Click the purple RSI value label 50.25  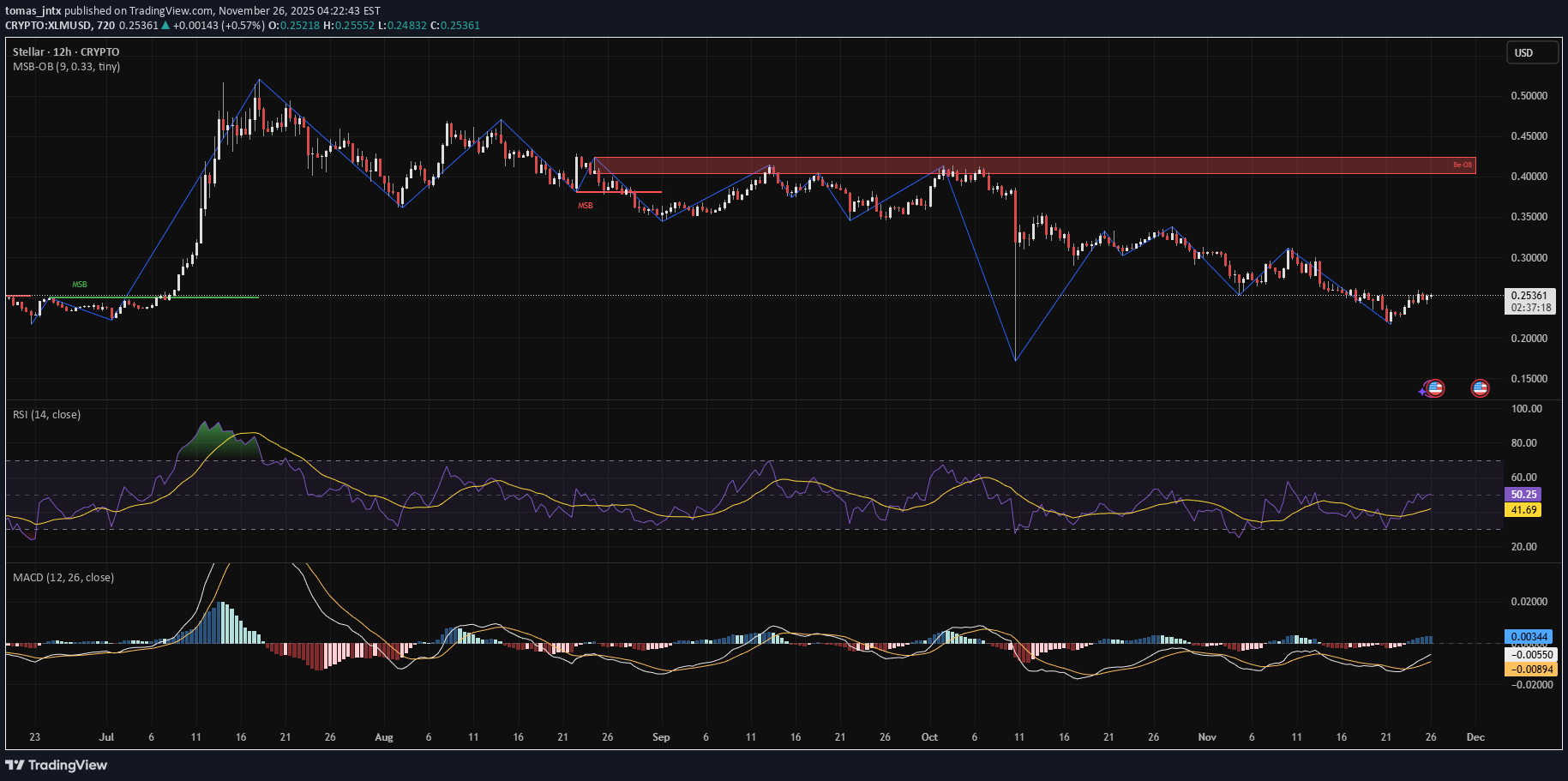click(1523, 495)
